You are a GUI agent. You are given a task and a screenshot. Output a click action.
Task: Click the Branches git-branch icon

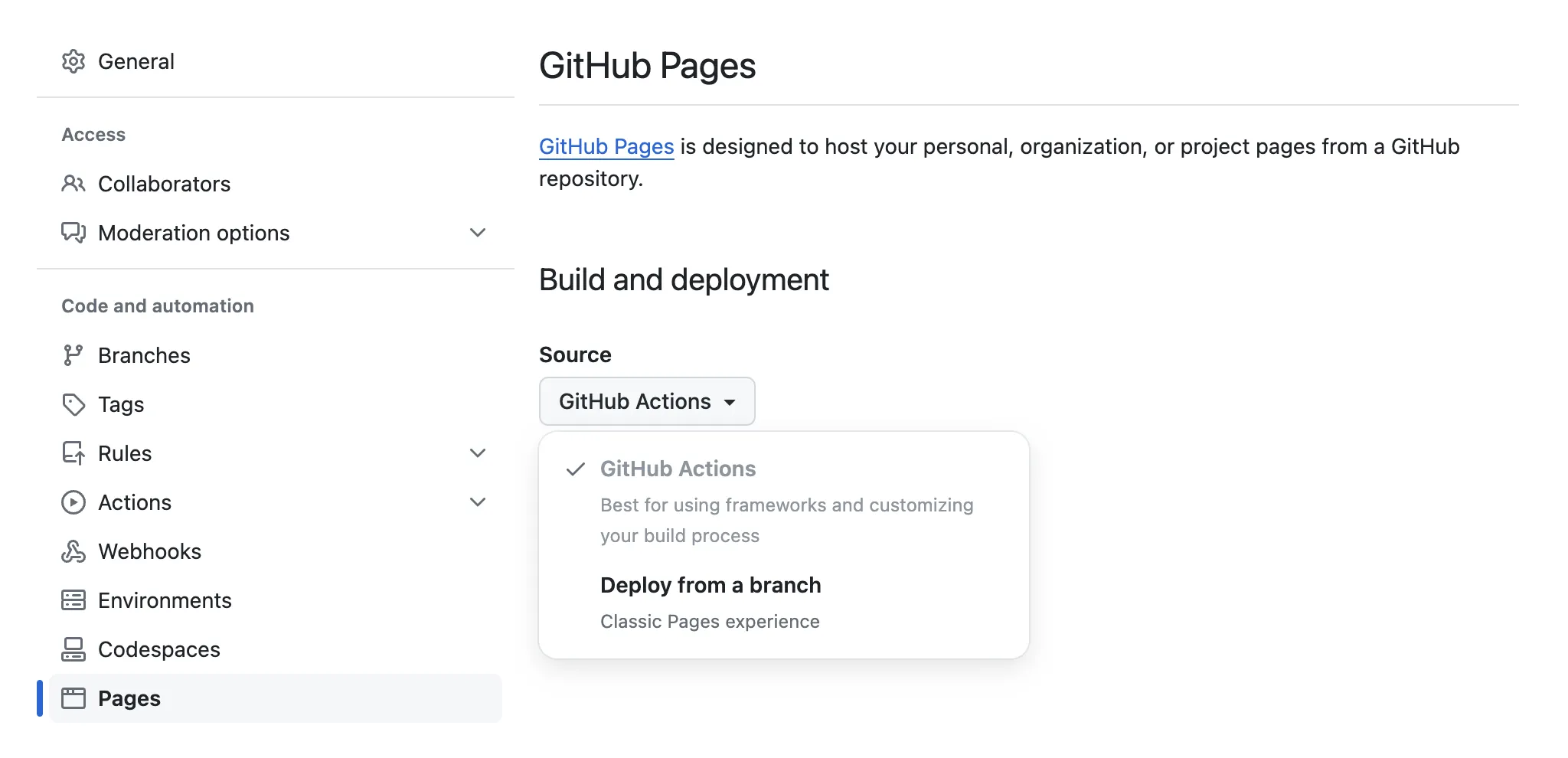[73, 355]
